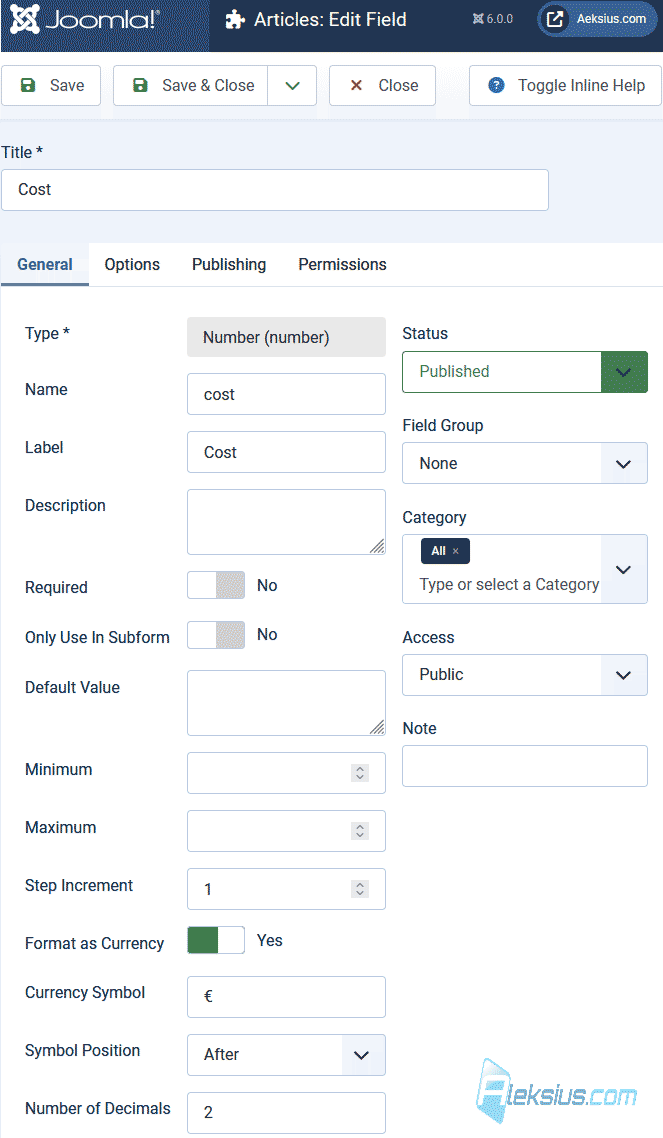Open the Status dropdown showing Published
This screenshot has width=663, height=1138.
click(x=524, y=372)
